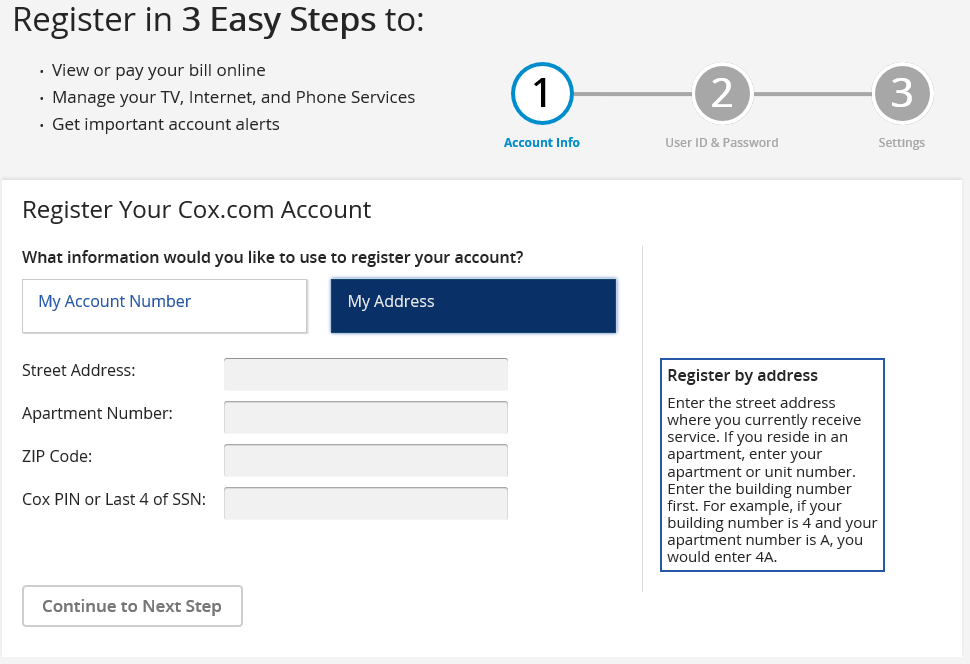Screen dimensions: 970x664
Task: Click the ZIP Code label
Action: tap(57, 456)
